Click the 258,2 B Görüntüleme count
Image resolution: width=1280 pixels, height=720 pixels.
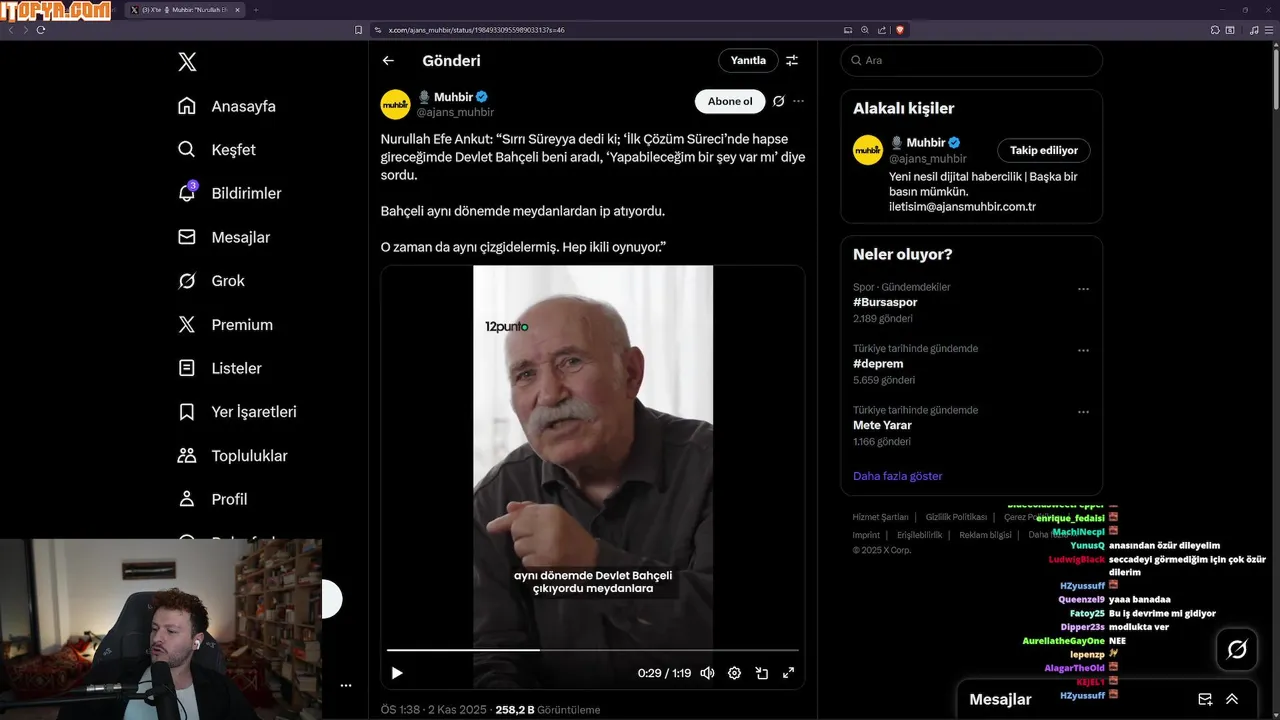547,710
